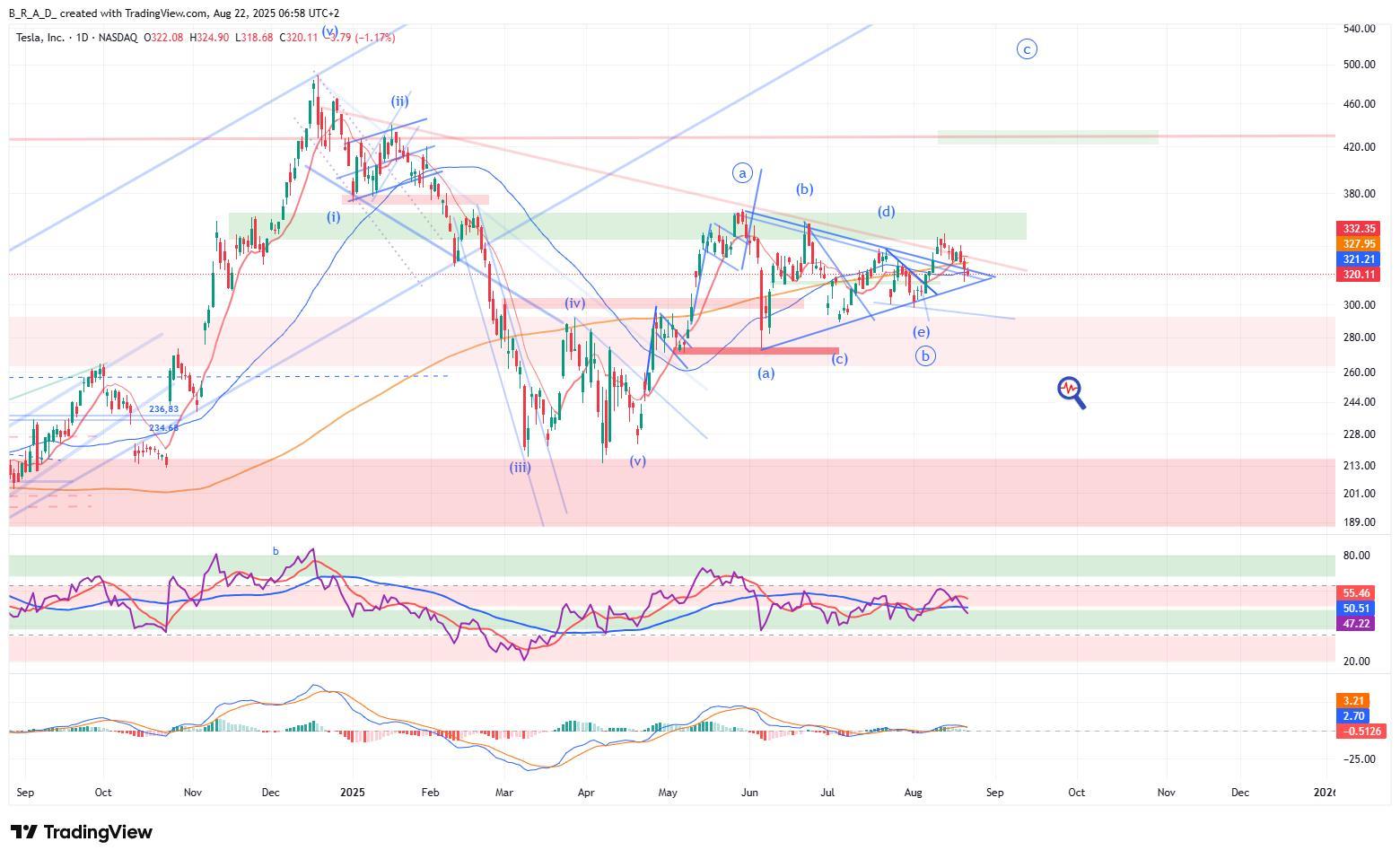Click the (d) wave label

click(x=886, y=212)
